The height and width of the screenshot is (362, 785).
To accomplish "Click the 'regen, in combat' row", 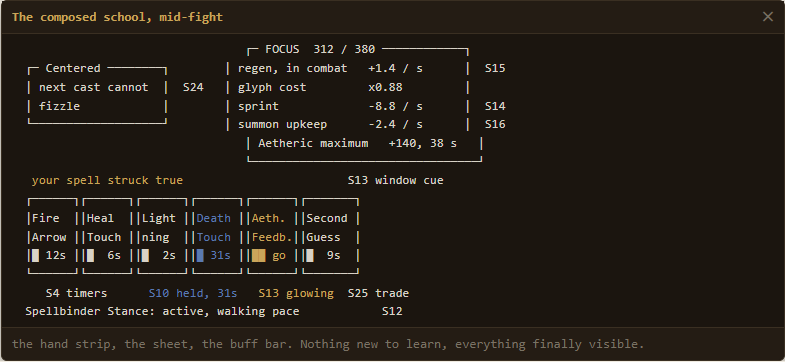I will click(x=347, y=68).
